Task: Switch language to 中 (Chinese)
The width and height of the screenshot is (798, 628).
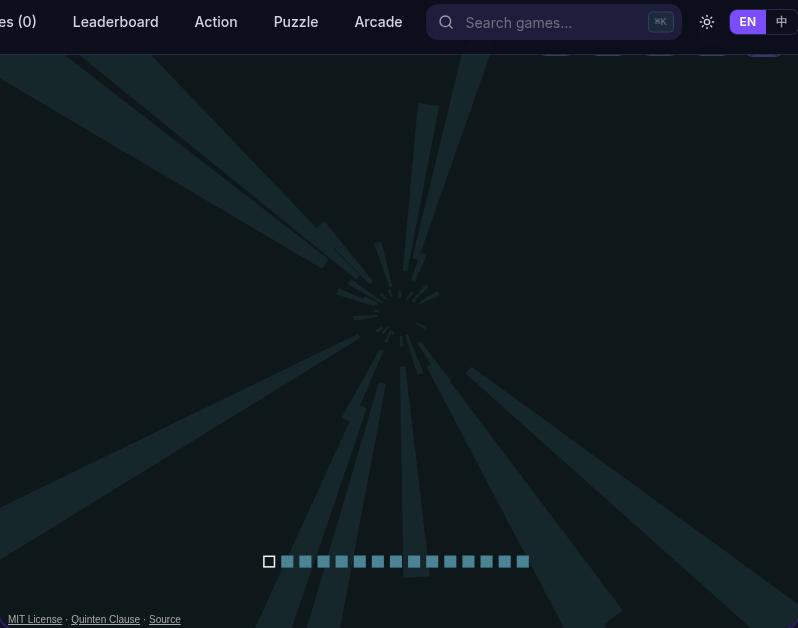Action: [781, 22]
